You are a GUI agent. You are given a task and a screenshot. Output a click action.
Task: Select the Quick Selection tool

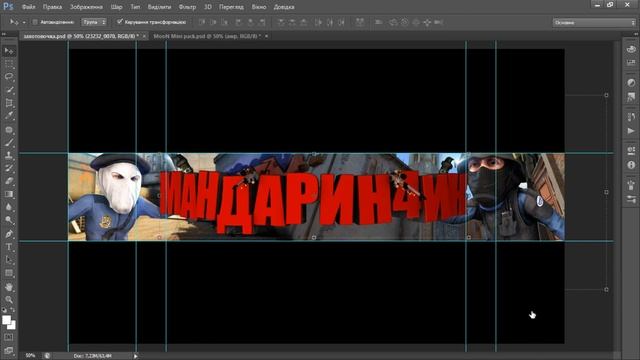tap(9, 90)
